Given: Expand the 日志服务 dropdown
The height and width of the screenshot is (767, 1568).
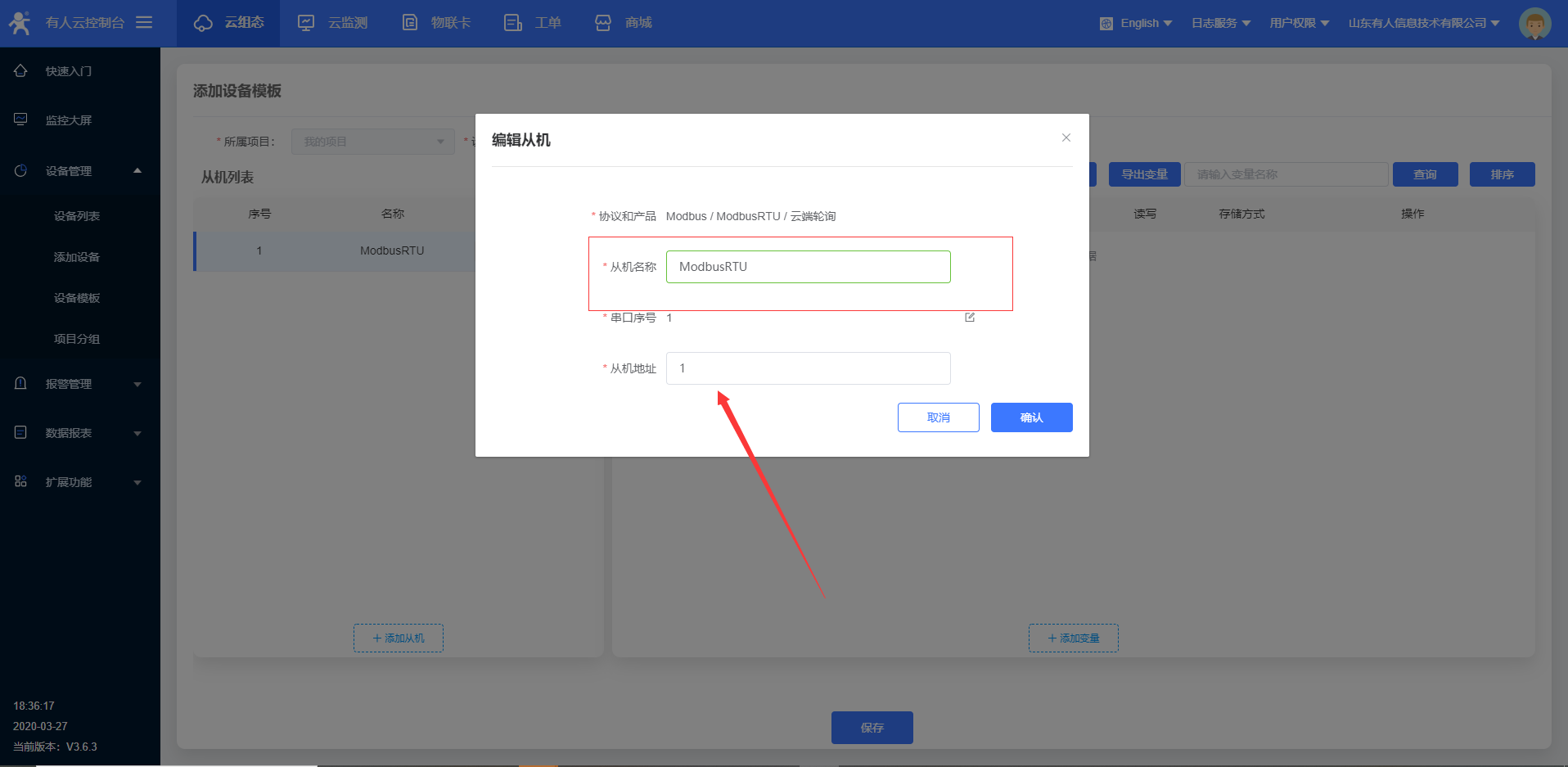Looking at the screenshot, I should coord(1220,23).
